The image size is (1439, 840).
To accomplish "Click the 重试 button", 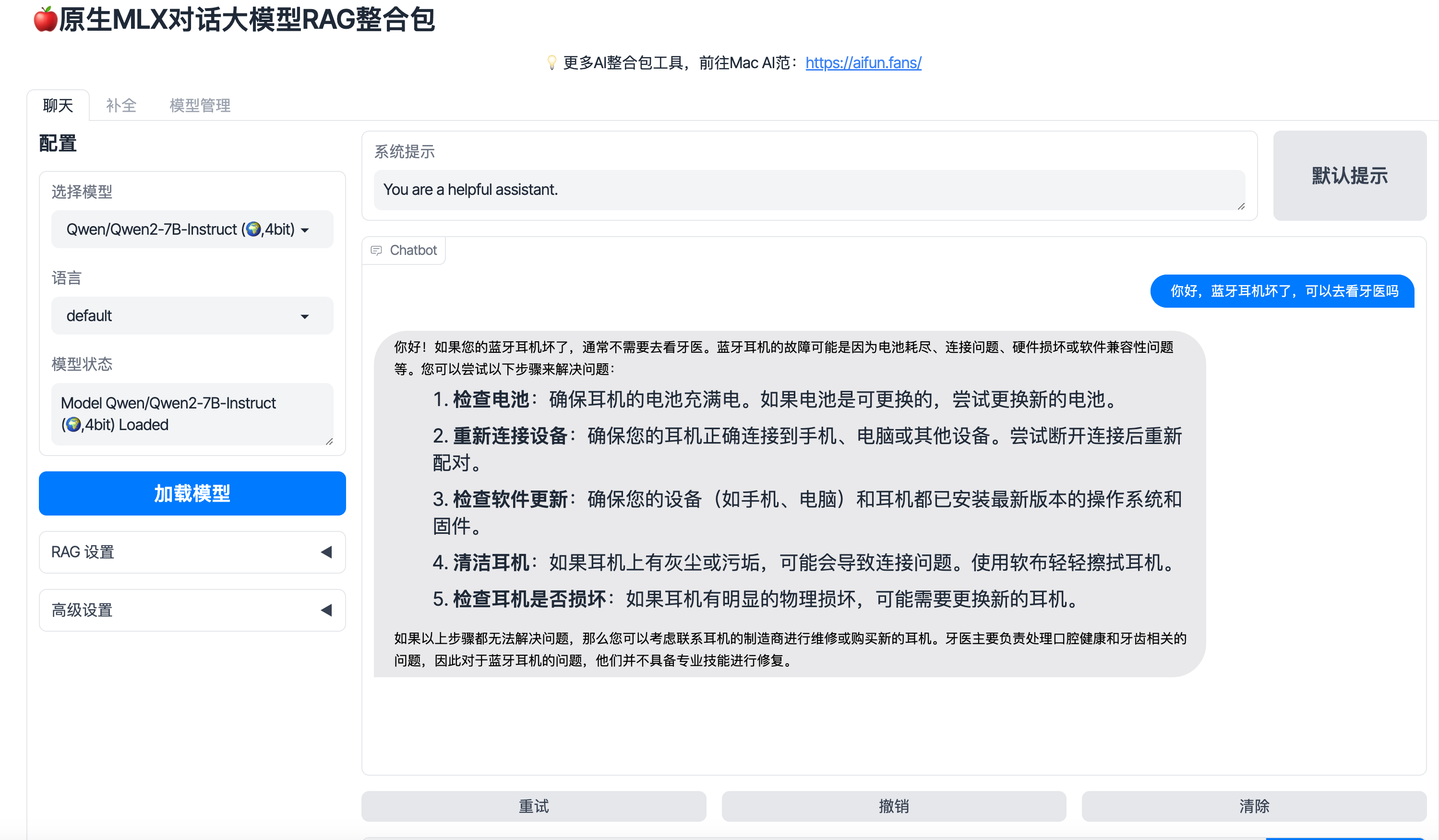I will click(534, 806).
